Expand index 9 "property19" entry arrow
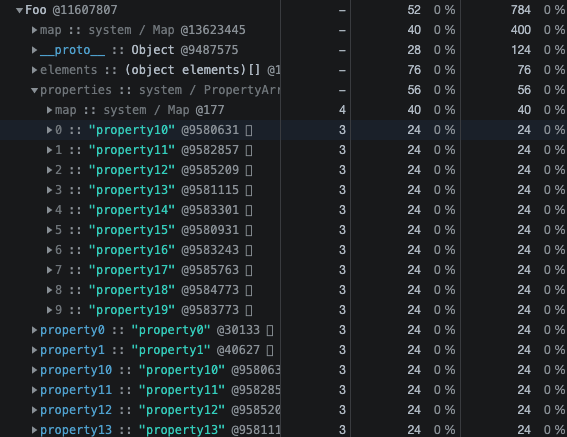This screenshot has height=437, width=567. 49,310
